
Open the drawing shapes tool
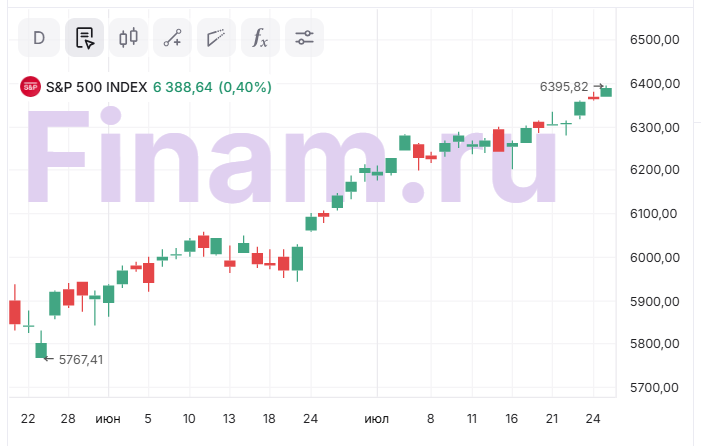pos(216,39)
